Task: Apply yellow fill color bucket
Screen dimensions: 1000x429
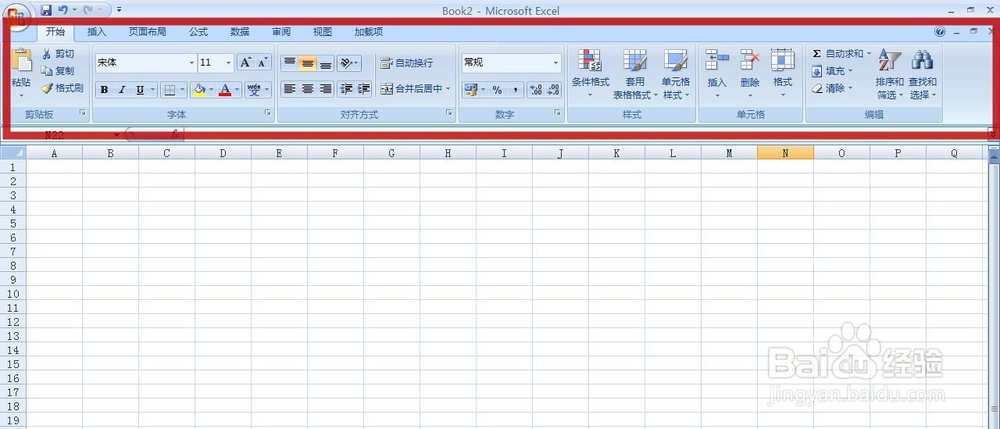Action: (198, 89)
